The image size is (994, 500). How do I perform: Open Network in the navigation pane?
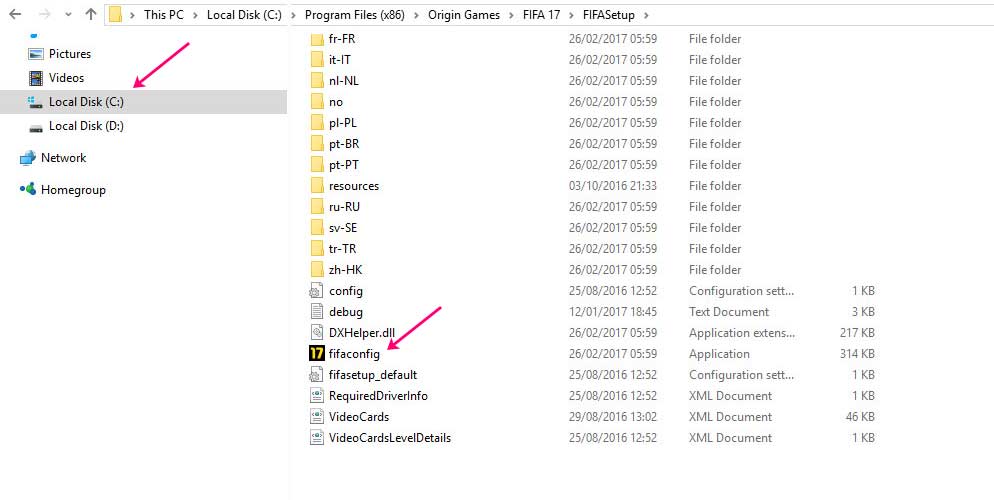tap(63, 158)
